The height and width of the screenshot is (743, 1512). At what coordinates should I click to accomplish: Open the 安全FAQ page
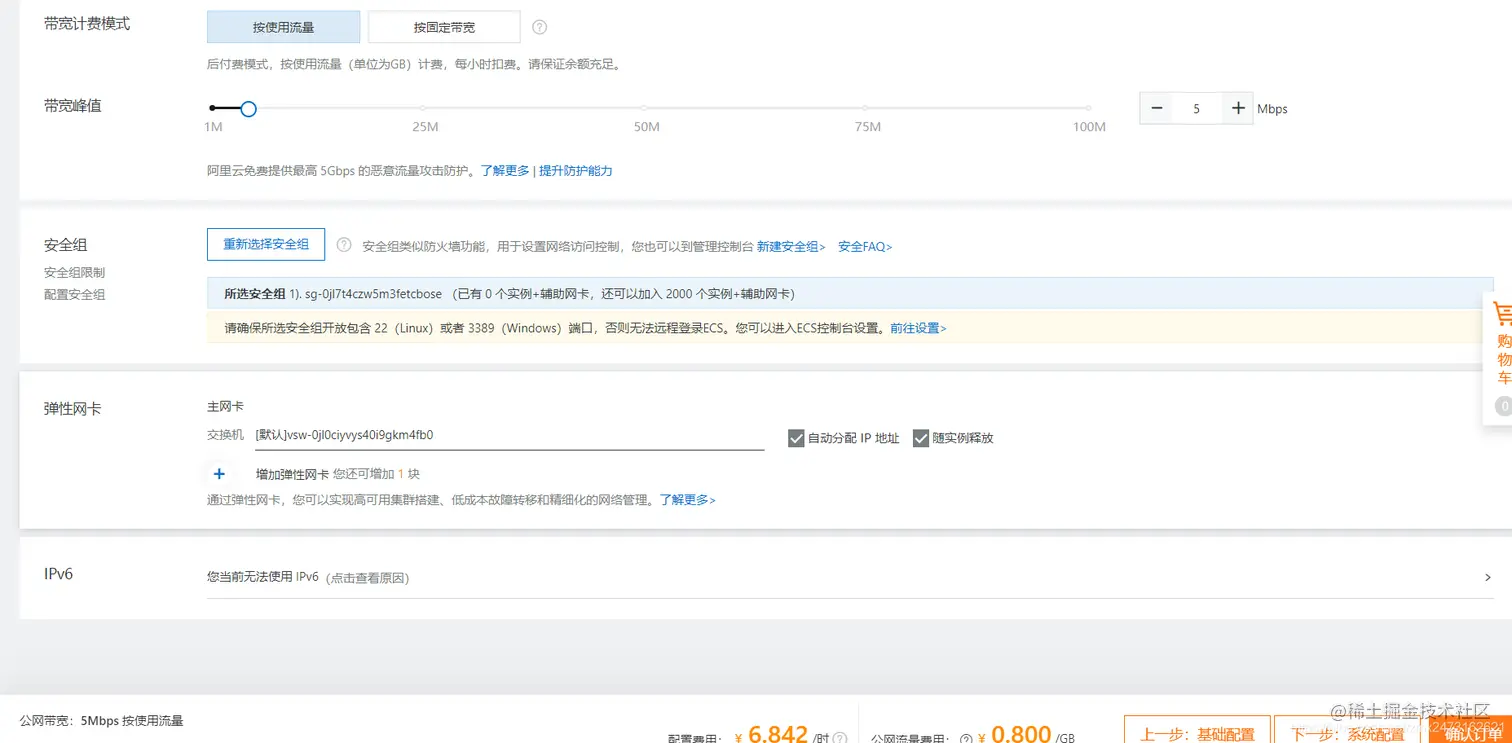click(862, 246)
